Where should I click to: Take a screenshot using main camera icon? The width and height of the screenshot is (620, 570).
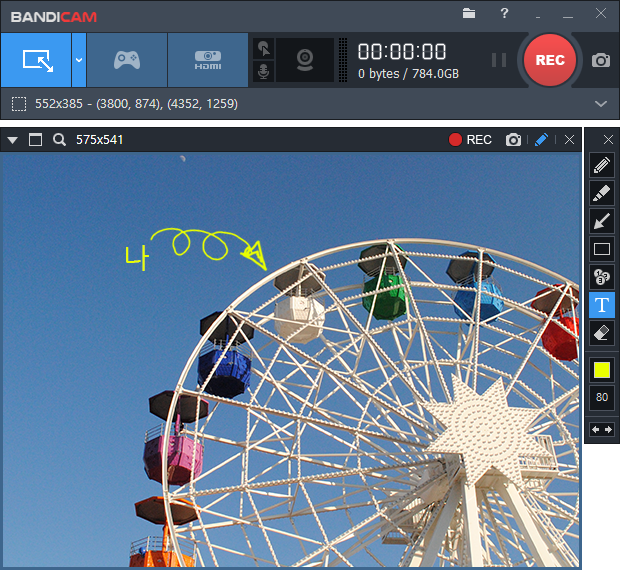601,60
